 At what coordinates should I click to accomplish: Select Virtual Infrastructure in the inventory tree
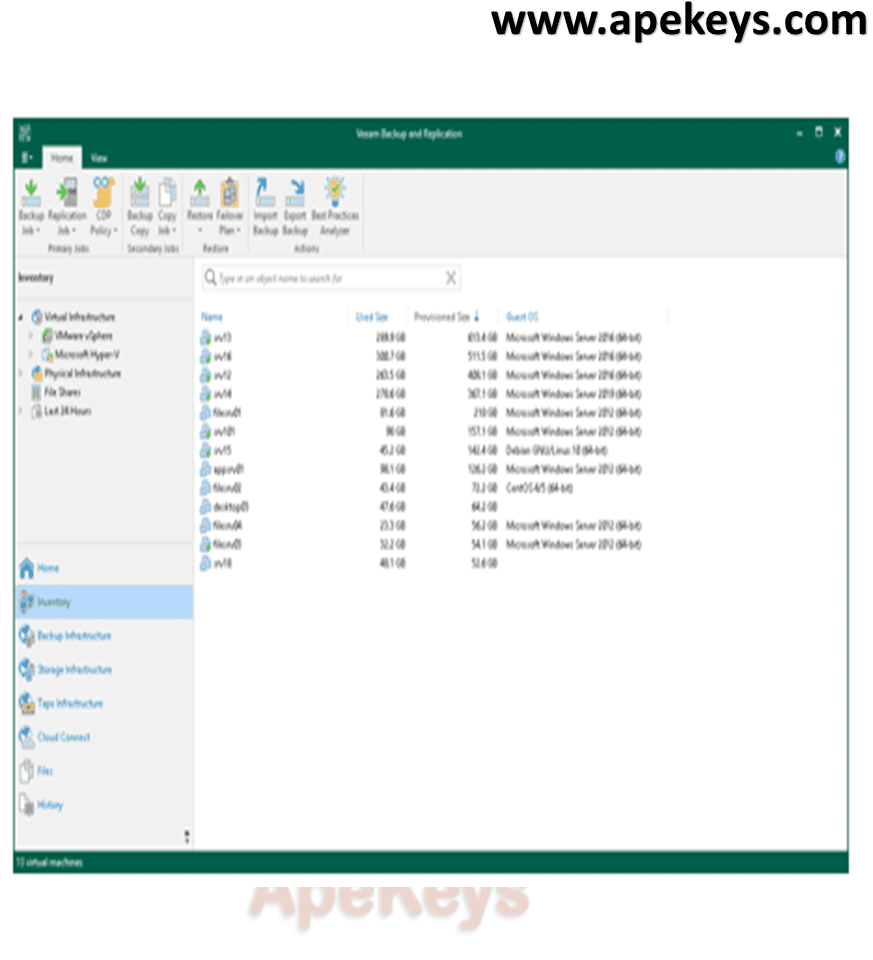[x=73, y=317]
